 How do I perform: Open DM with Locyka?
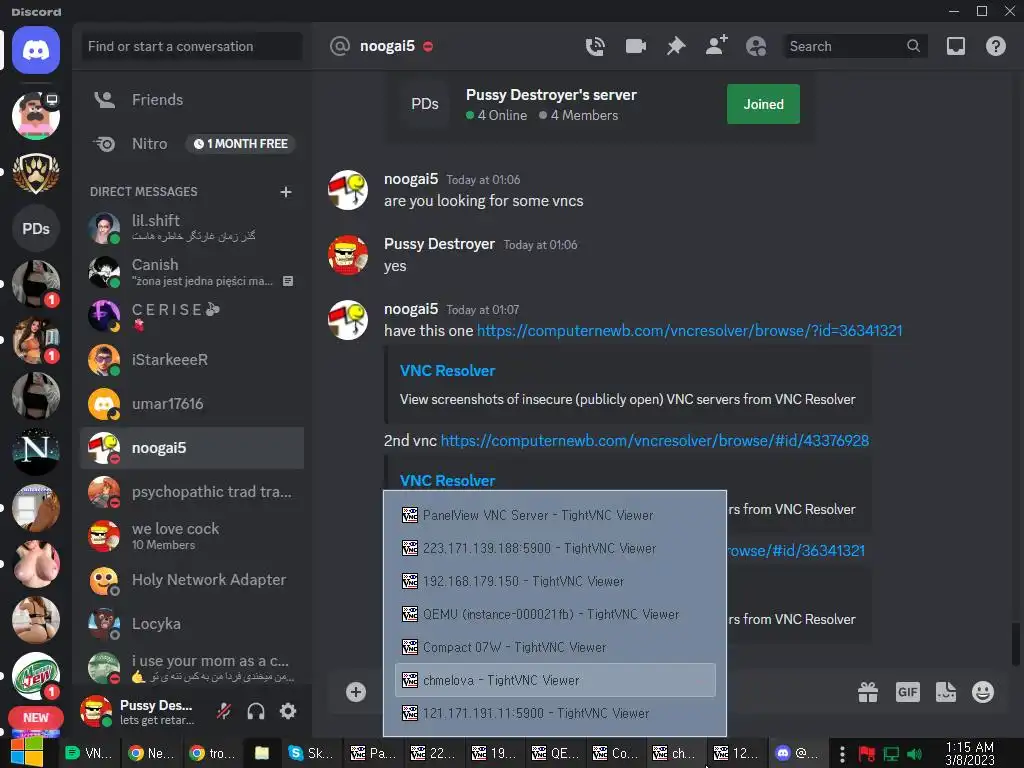click(x=192, y=624)
